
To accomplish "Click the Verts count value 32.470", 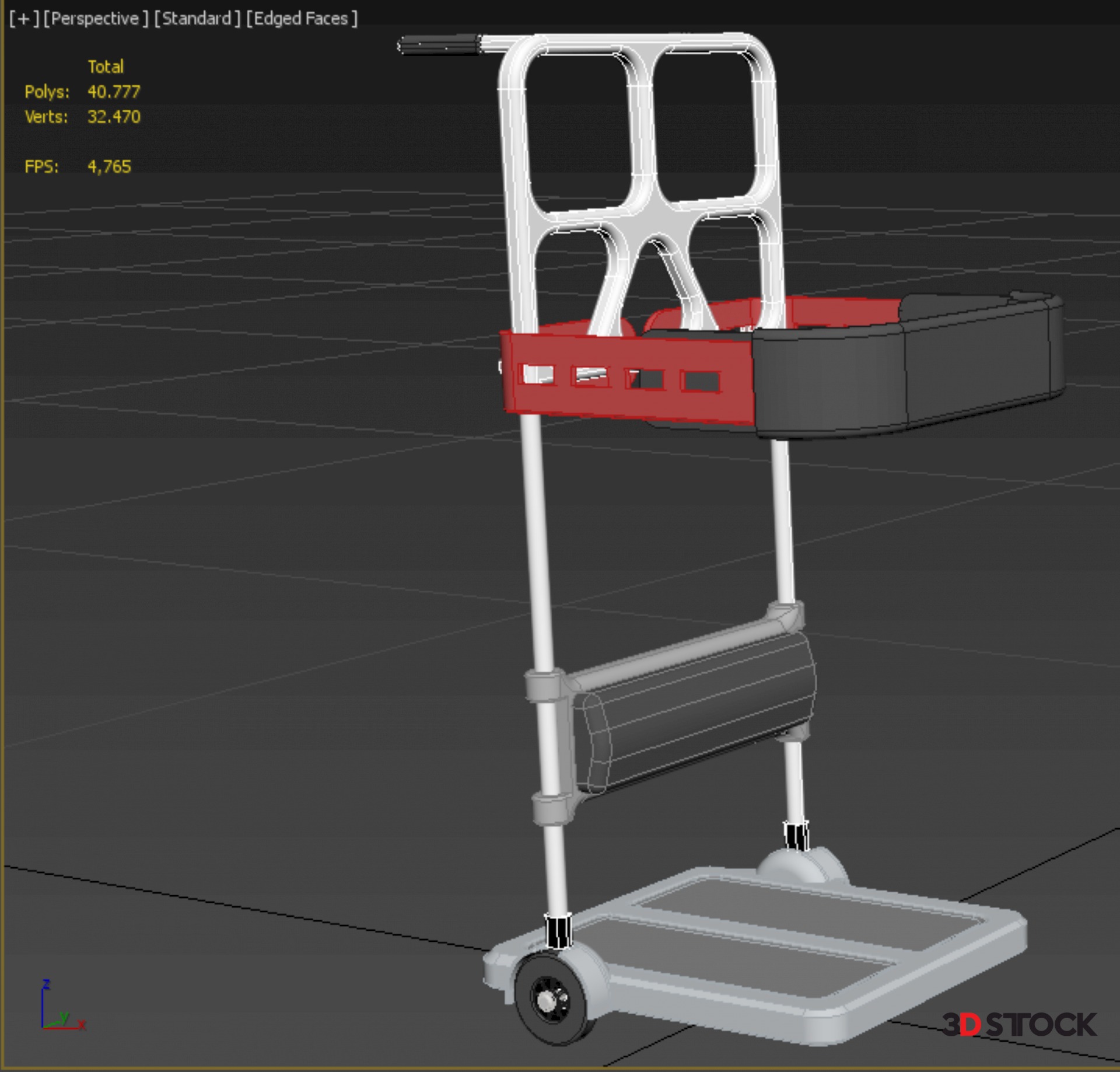I will point(114,117).
